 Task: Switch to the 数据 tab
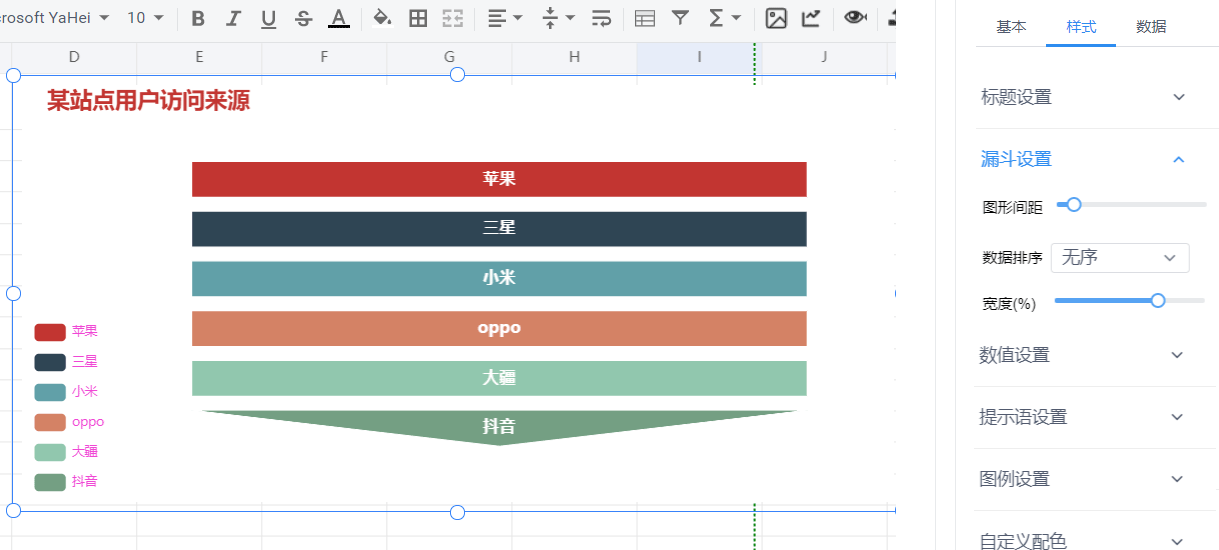1151,27
